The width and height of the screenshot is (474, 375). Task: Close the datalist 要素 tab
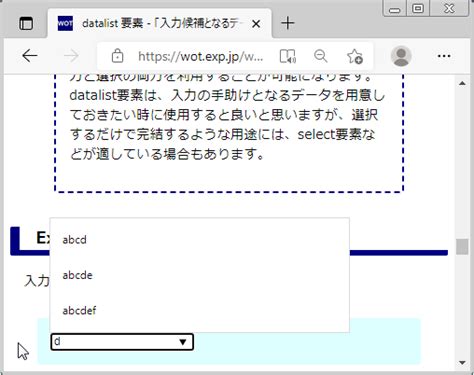256,24
